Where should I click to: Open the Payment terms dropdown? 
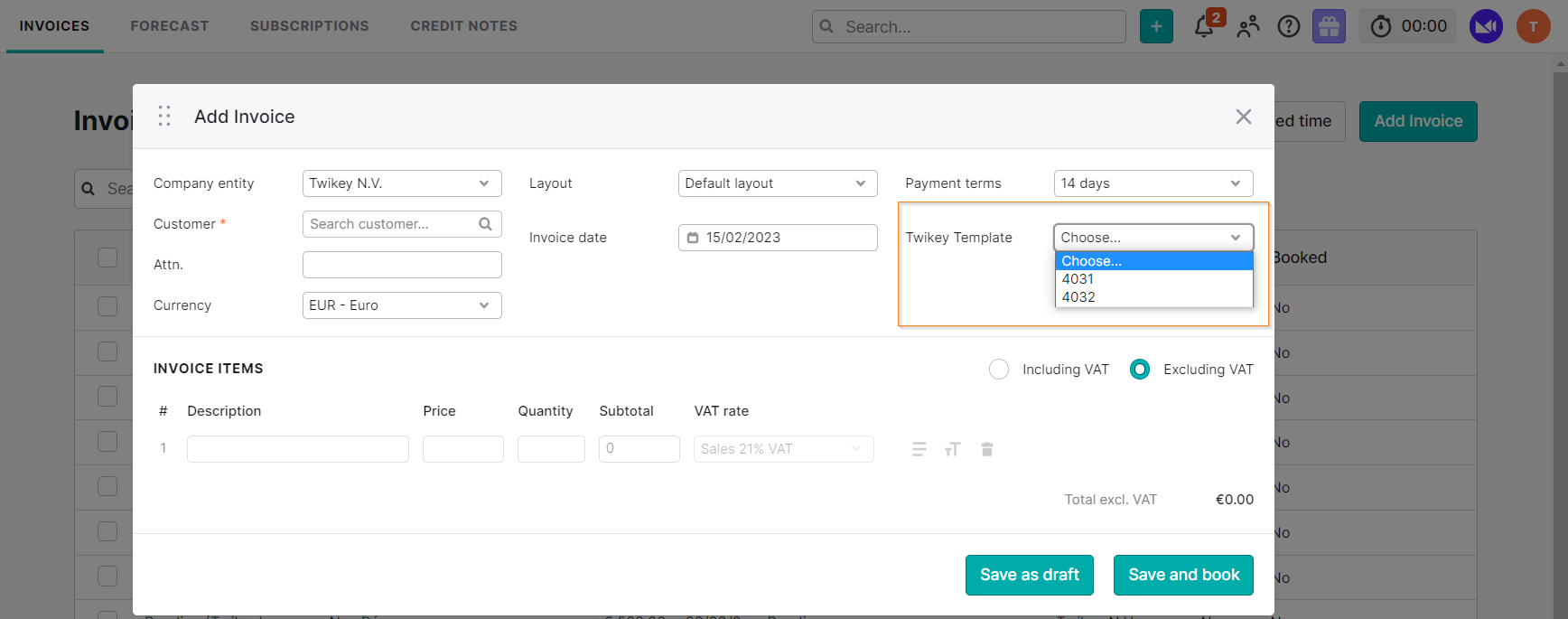(1153, 183)
